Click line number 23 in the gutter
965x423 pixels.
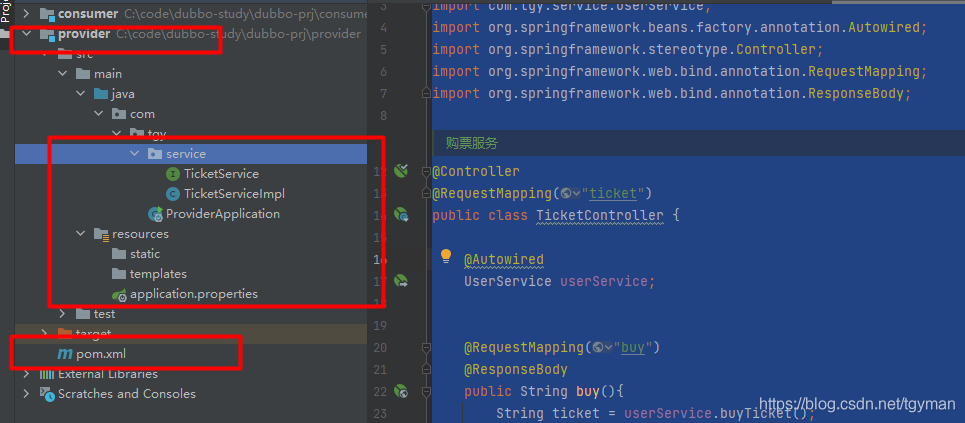coord(380,413)
